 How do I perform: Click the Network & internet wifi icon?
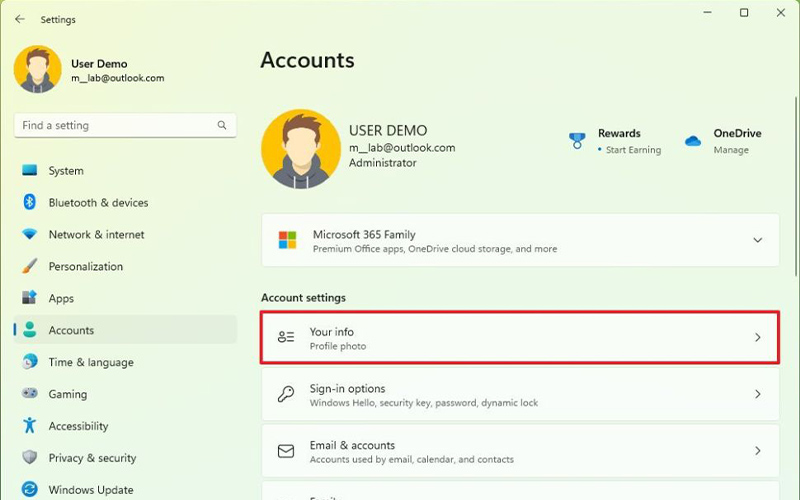(30, 234)
